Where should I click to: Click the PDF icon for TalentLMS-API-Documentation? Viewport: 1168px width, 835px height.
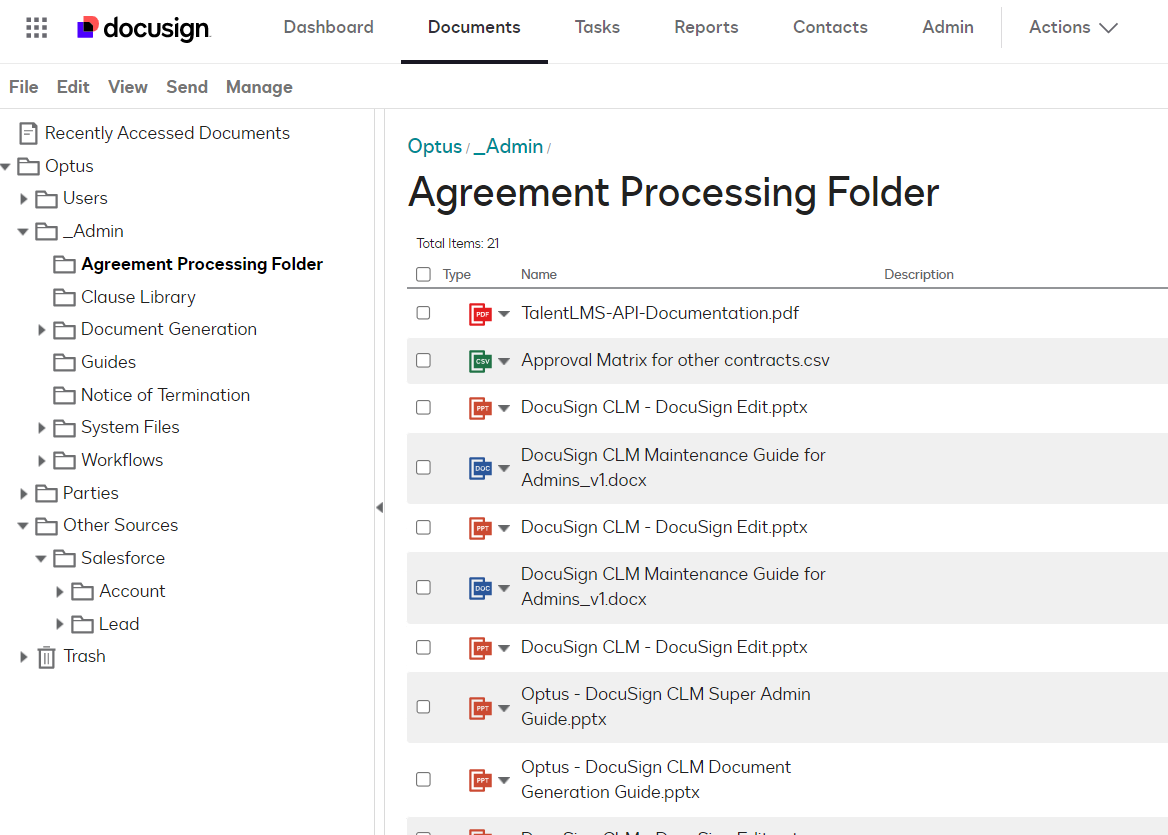[480, 313]
